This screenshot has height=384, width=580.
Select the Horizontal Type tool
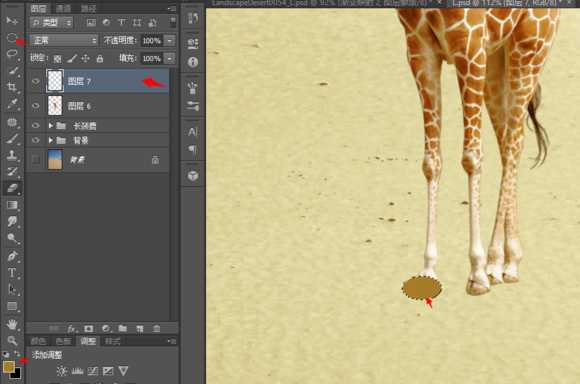[x=12, y=273]
